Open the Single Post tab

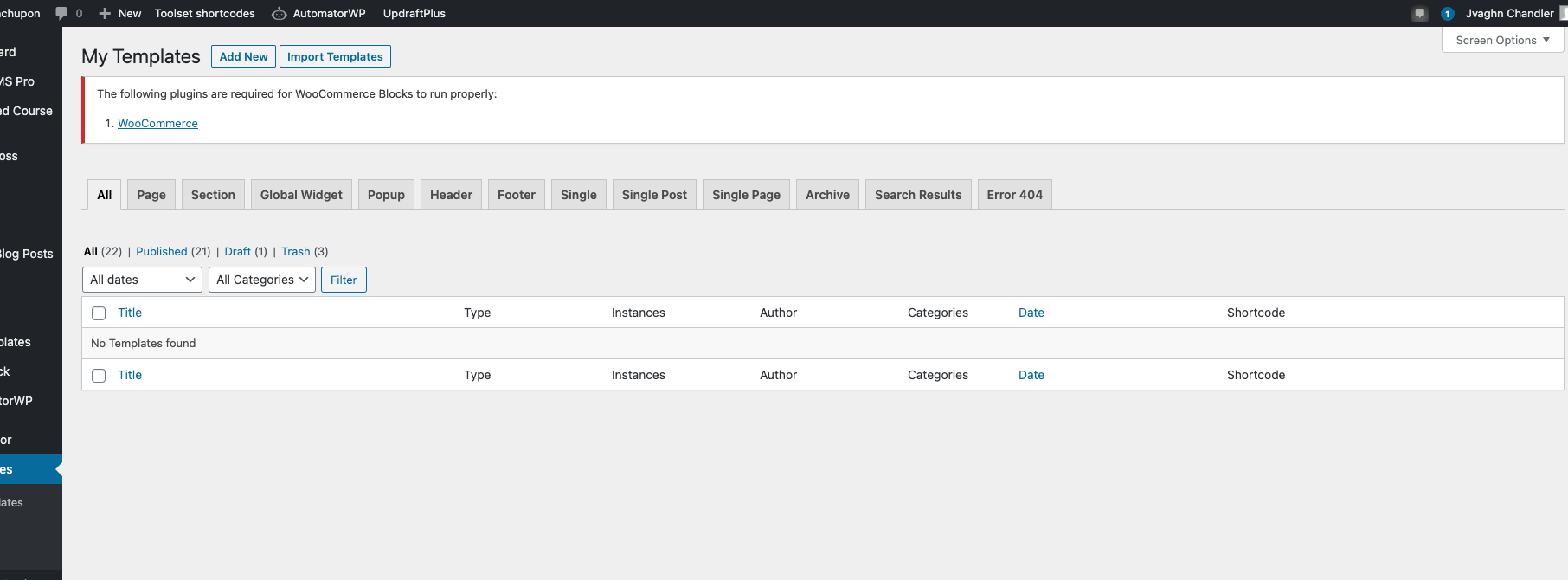tap(654, 195)
